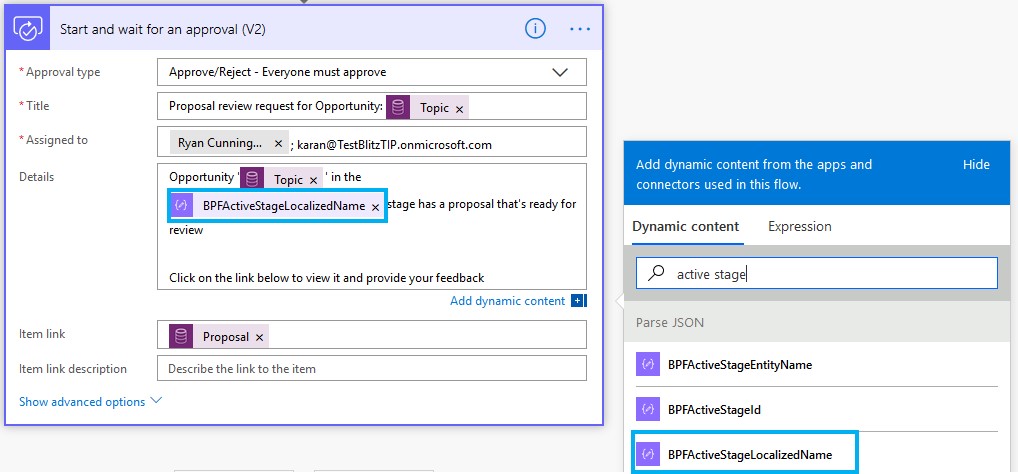Click the Parse JSON section header
Image resolution: width=1018 pixels, height=474 pixels.
coord(817,323)
